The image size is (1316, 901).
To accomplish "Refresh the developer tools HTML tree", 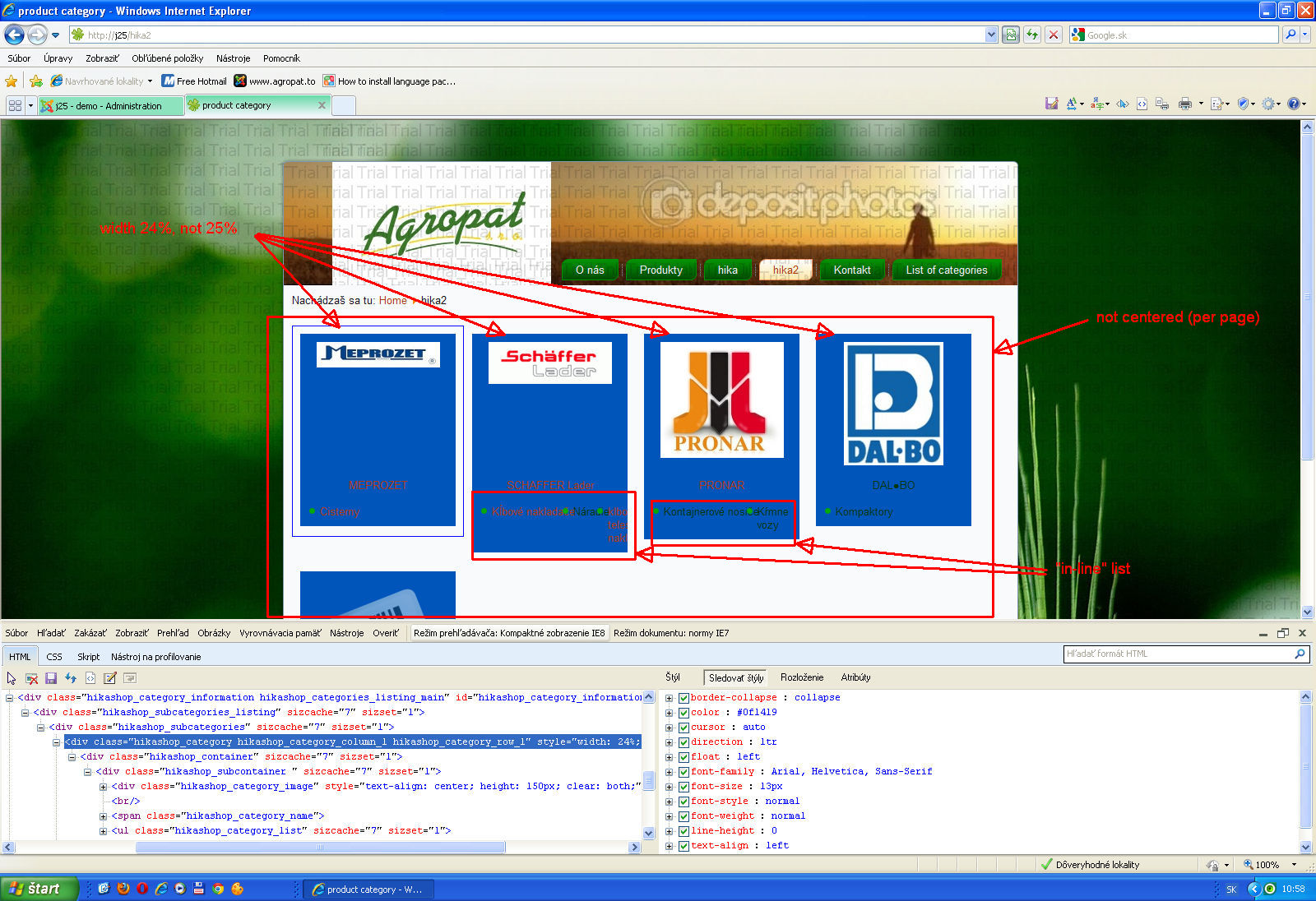I will (71, 678).
